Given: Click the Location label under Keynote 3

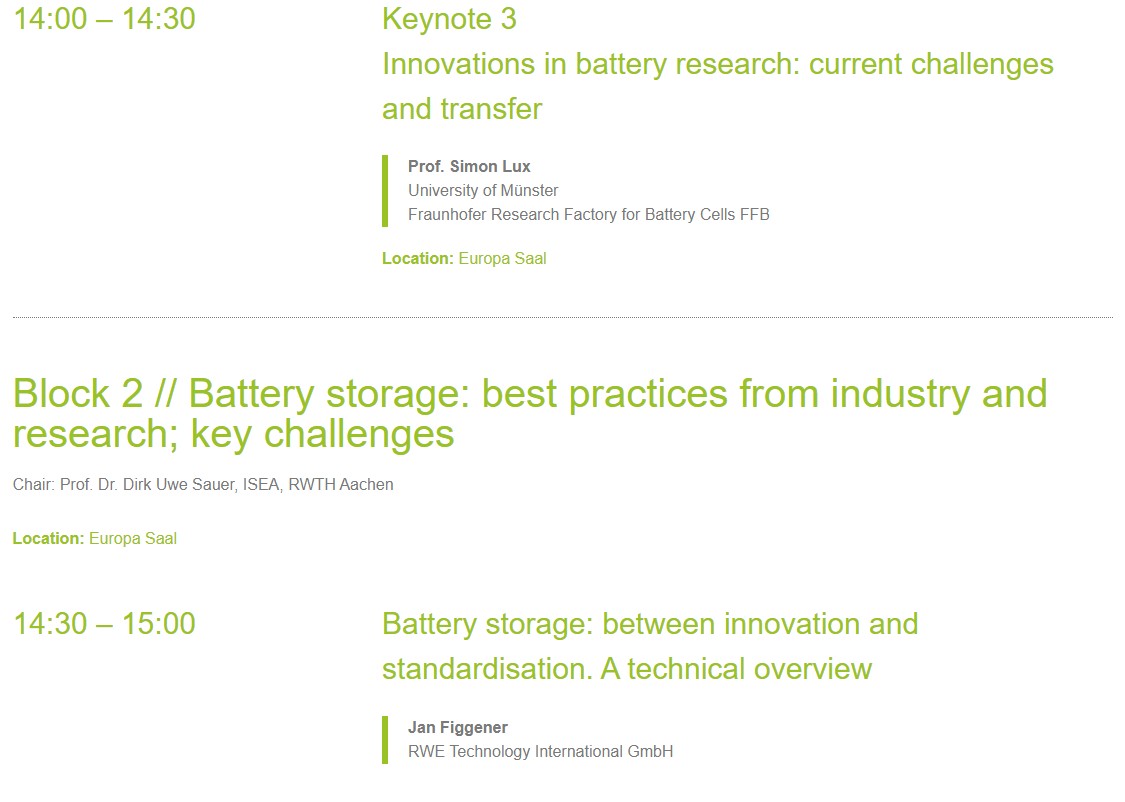Looking at the screenshot, I should (417, 258).
